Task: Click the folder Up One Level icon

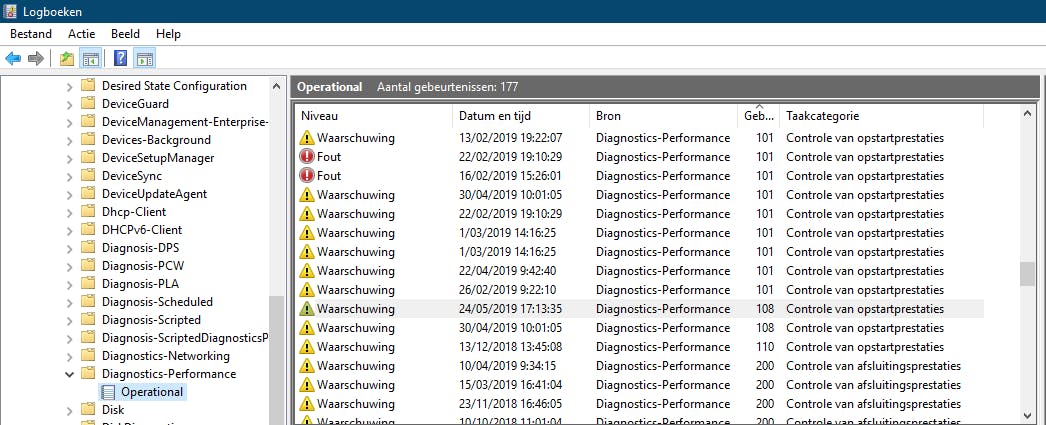Action: (67, 58)
